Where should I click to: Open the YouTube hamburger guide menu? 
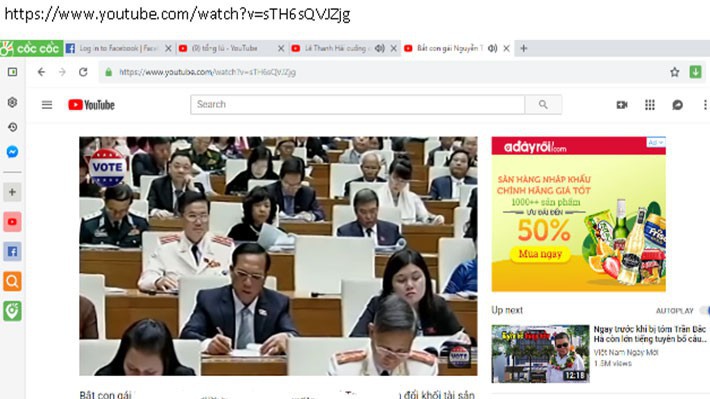pos(47,105)
